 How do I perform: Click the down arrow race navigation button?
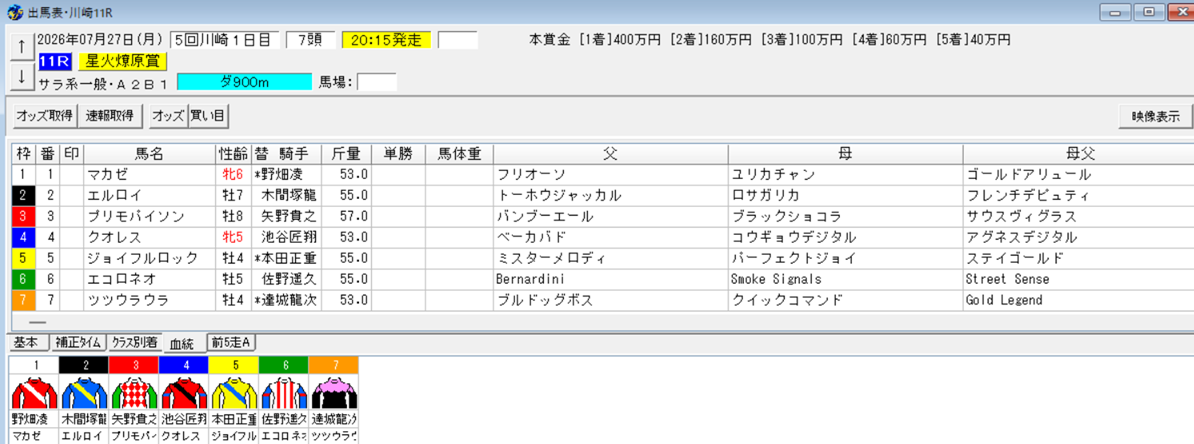click(x=21, y=76)
